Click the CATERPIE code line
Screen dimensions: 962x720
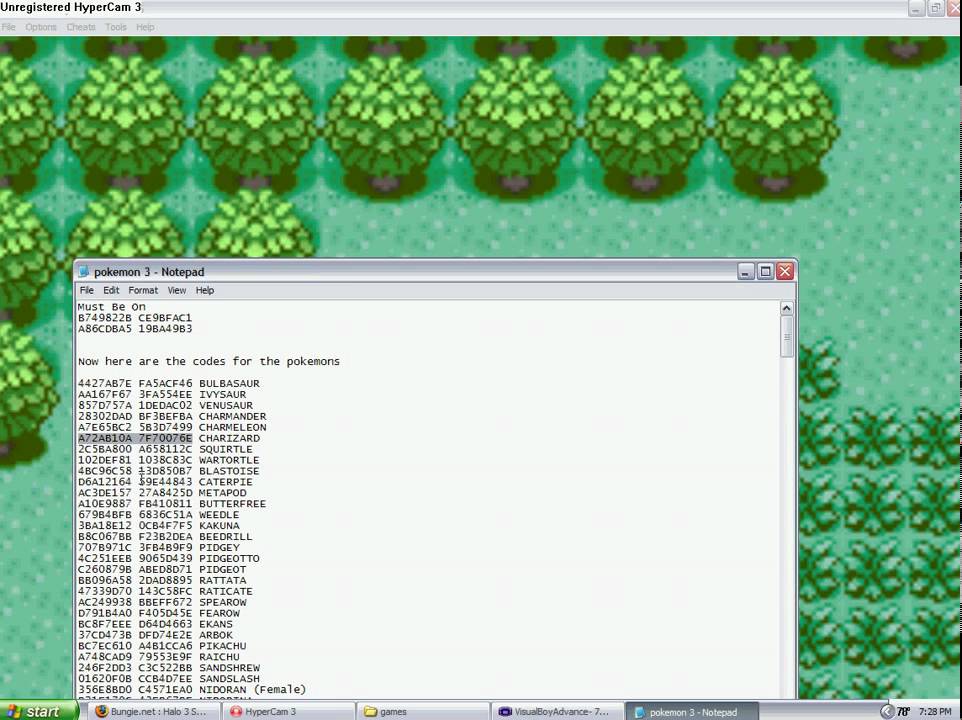tap(165, 482)
